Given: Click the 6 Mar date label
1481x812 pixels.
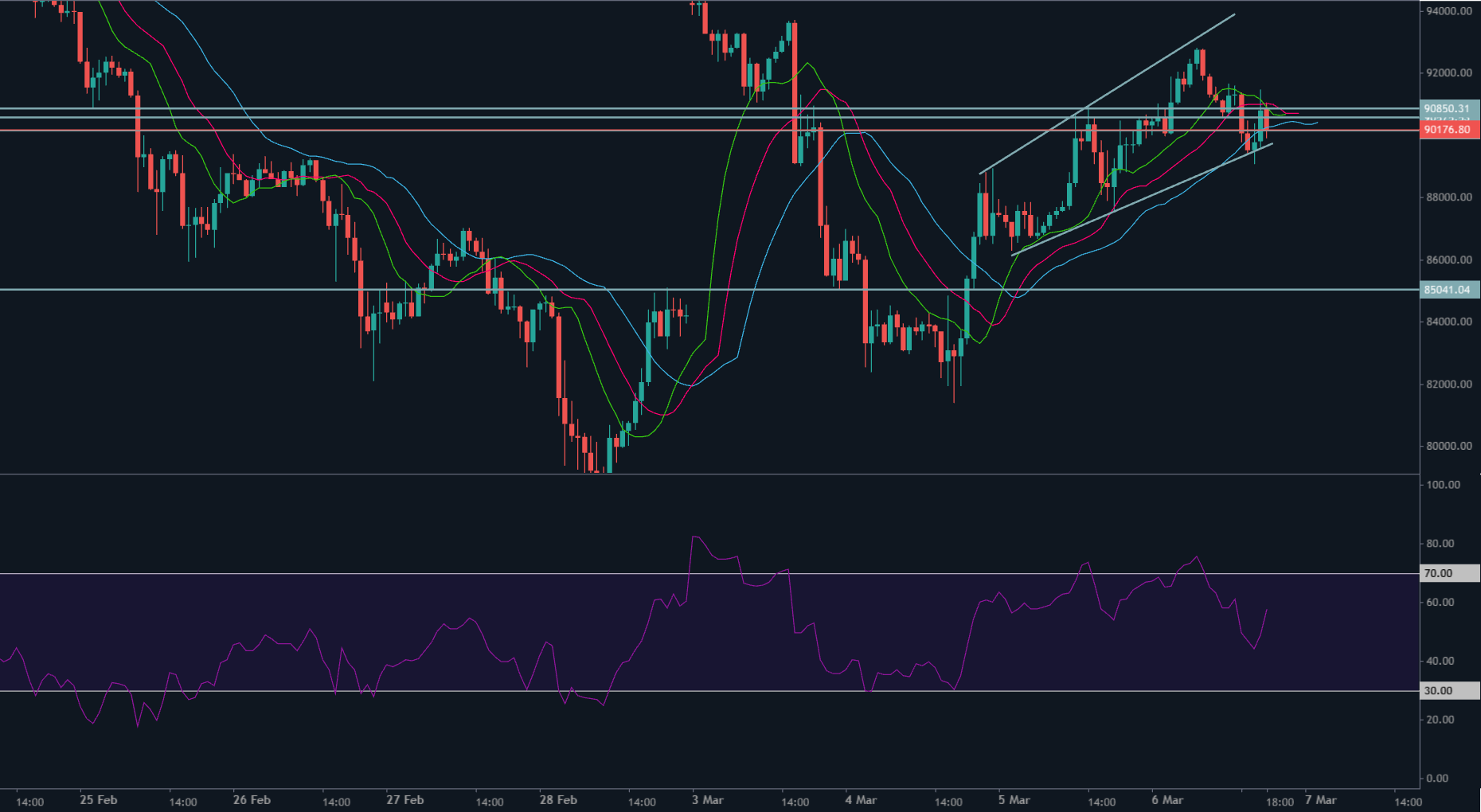Looking at the screenshot, I should (1167, 800).
